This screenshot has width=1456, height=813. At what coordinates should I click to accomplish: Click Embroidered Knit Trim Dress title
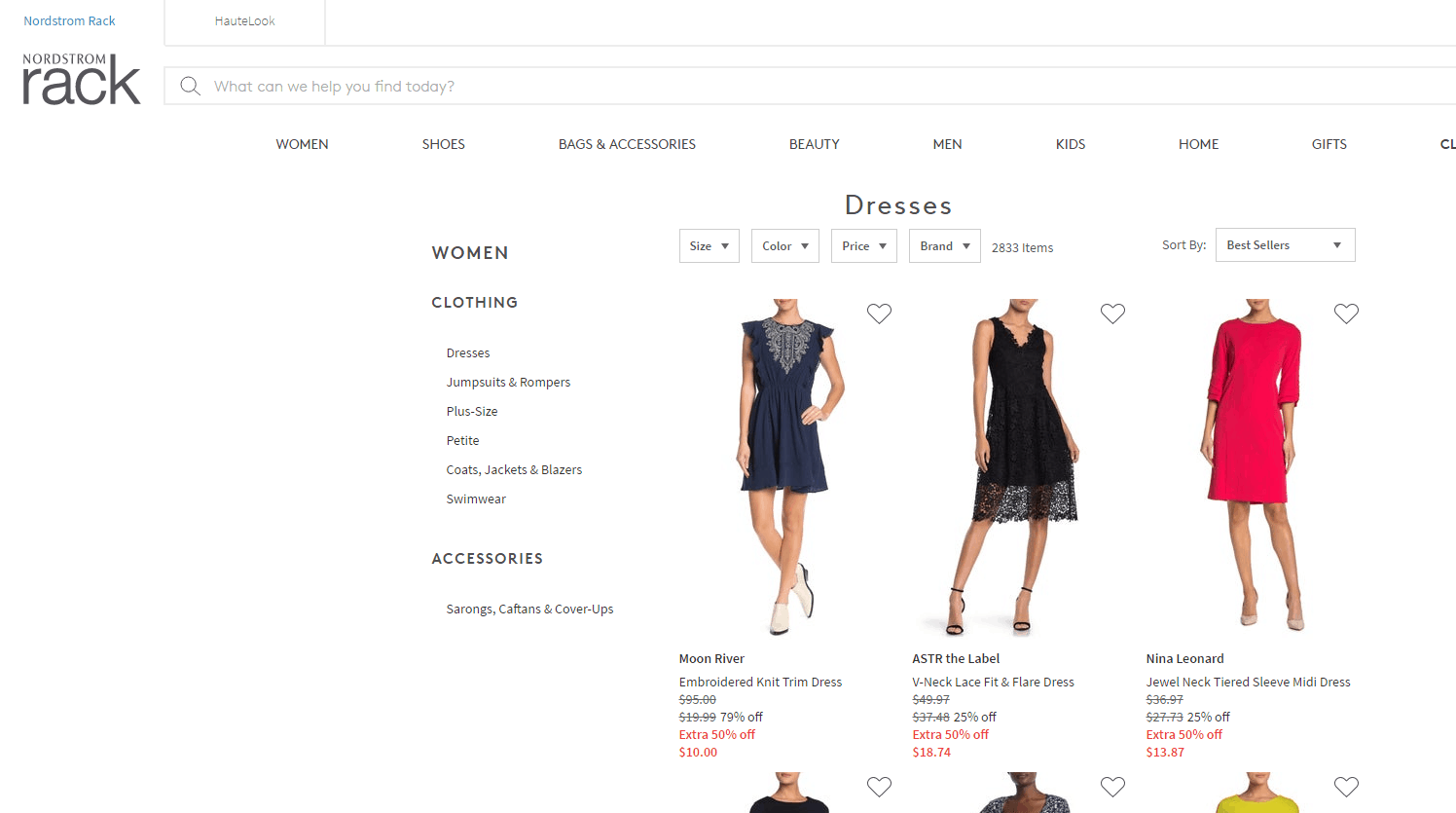pyautogui.click(x=760, y=683)
